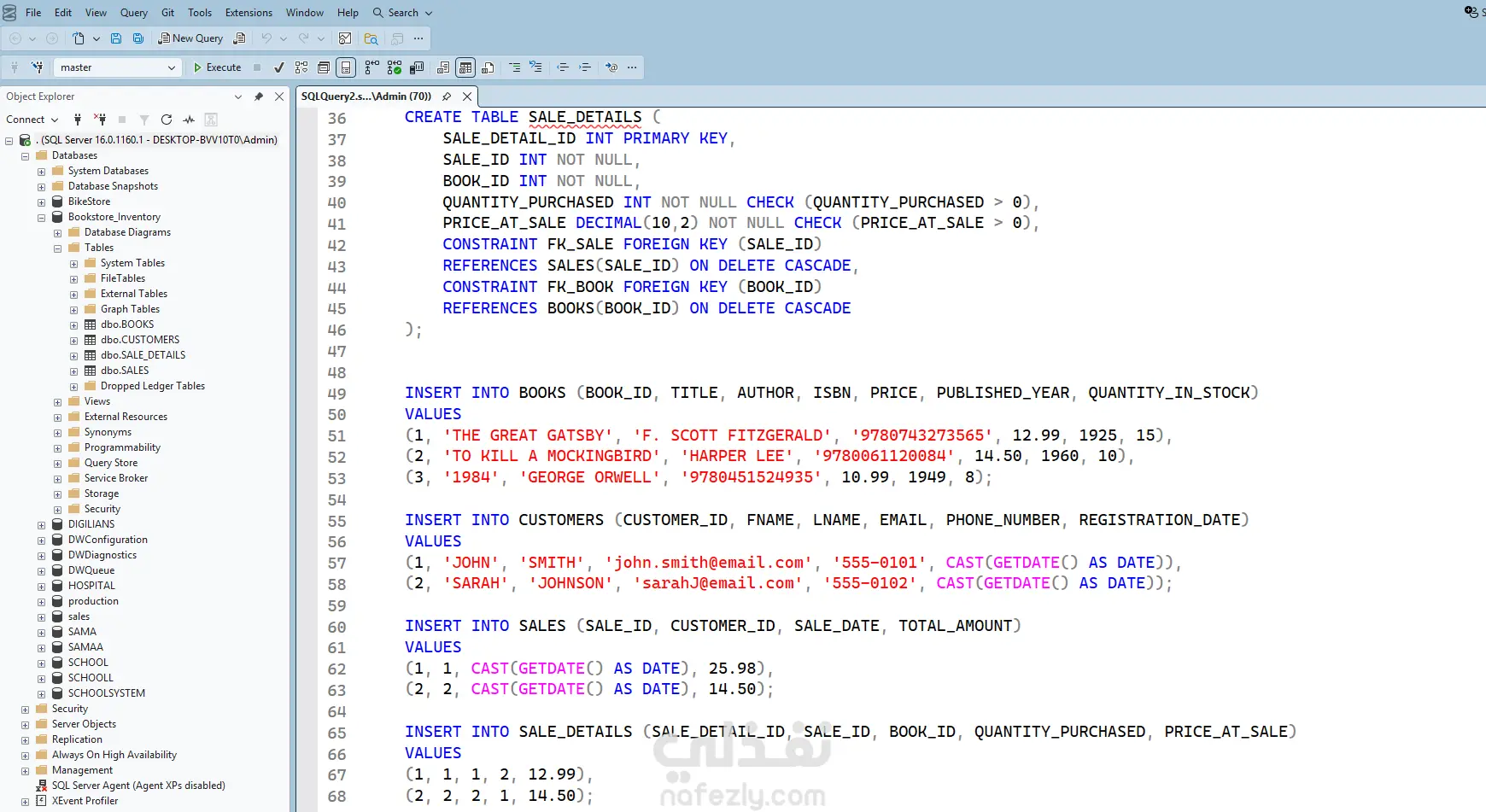Select the SQL Server Agent node

pyautogui.click(x=138, y=786)
